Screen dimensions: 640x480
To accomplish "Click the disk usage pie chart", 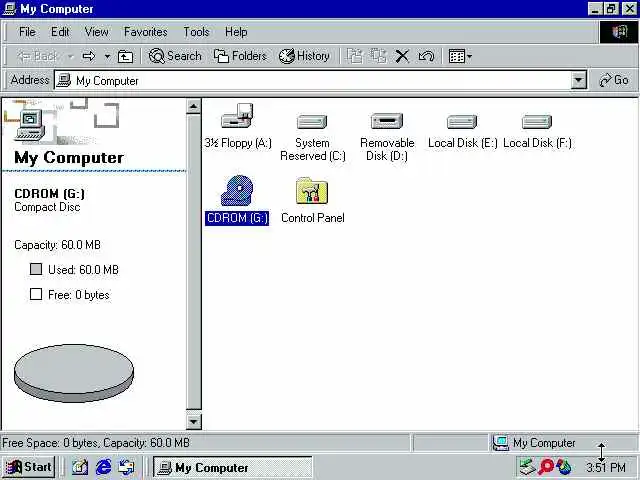I will point(74,373).
